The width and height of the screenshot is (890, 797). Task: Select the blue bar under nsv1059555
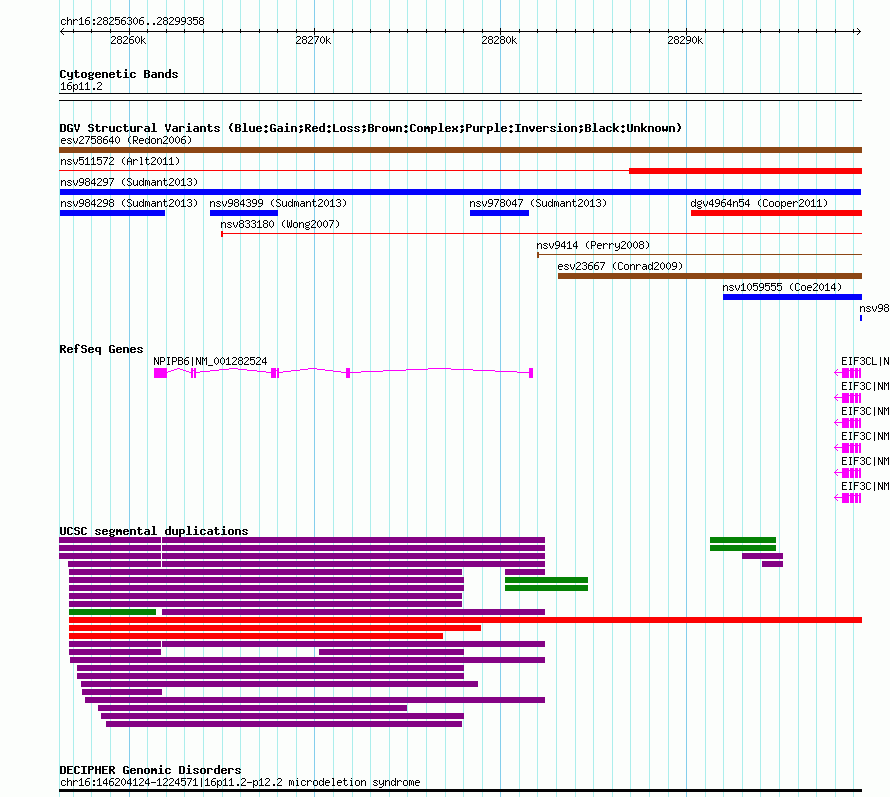(x=792, y=297)
